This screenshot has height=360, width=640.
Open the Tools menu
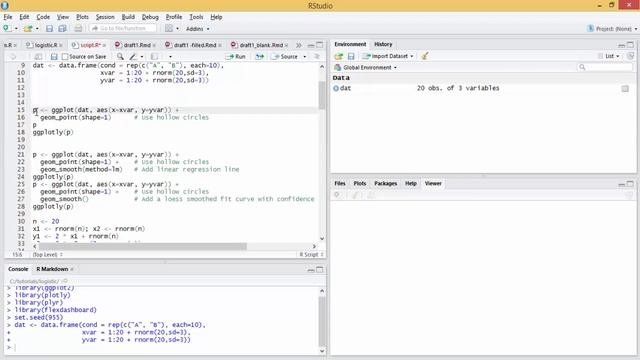tap(196, 17)
